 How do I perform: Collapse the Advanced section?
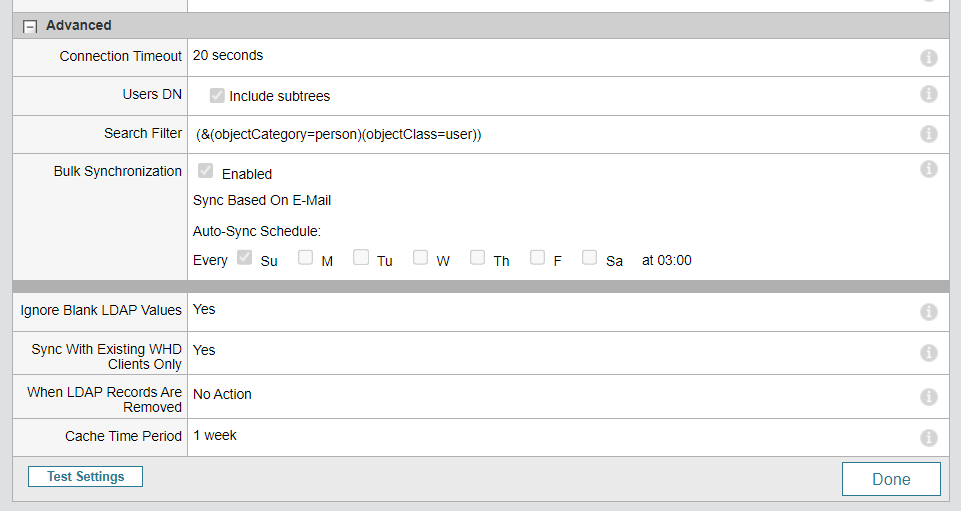(30, 26)
